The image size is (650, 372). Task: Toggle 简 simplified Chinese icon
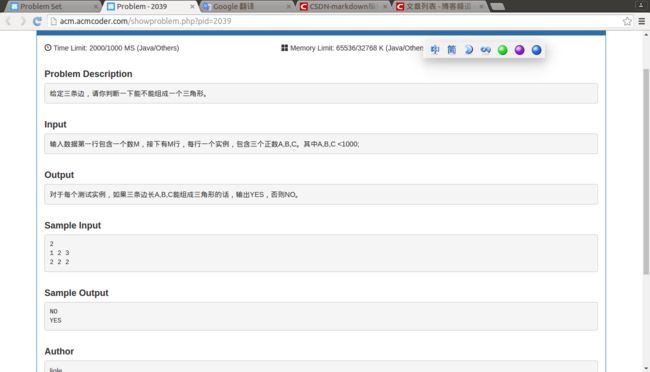tap(452, 50)
